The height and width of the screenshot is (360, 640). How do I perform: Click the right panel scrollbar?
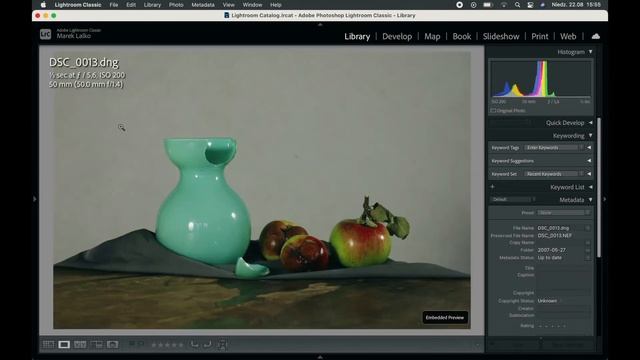pyautogui.click(x=599, y=188)
